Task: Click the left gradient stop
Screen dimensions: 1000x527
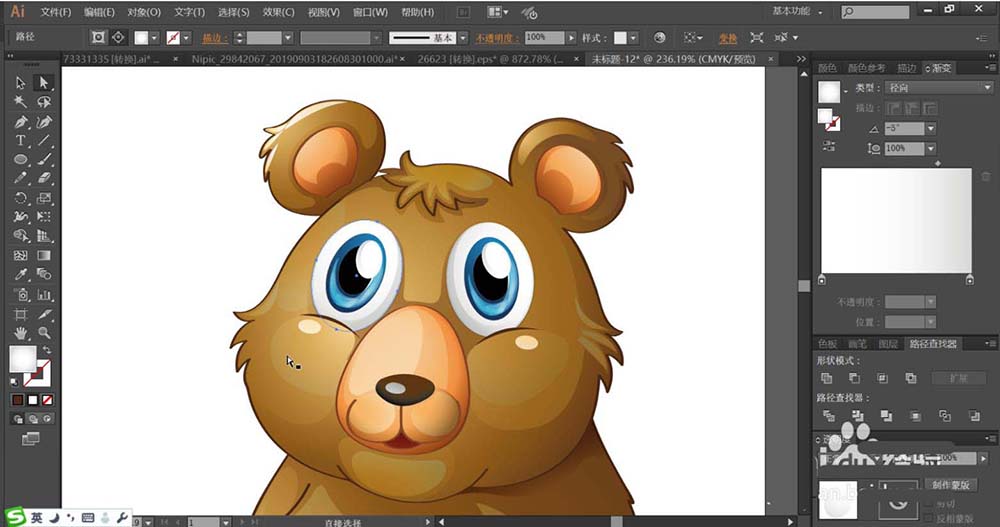Action: click(x=821, y=280)
